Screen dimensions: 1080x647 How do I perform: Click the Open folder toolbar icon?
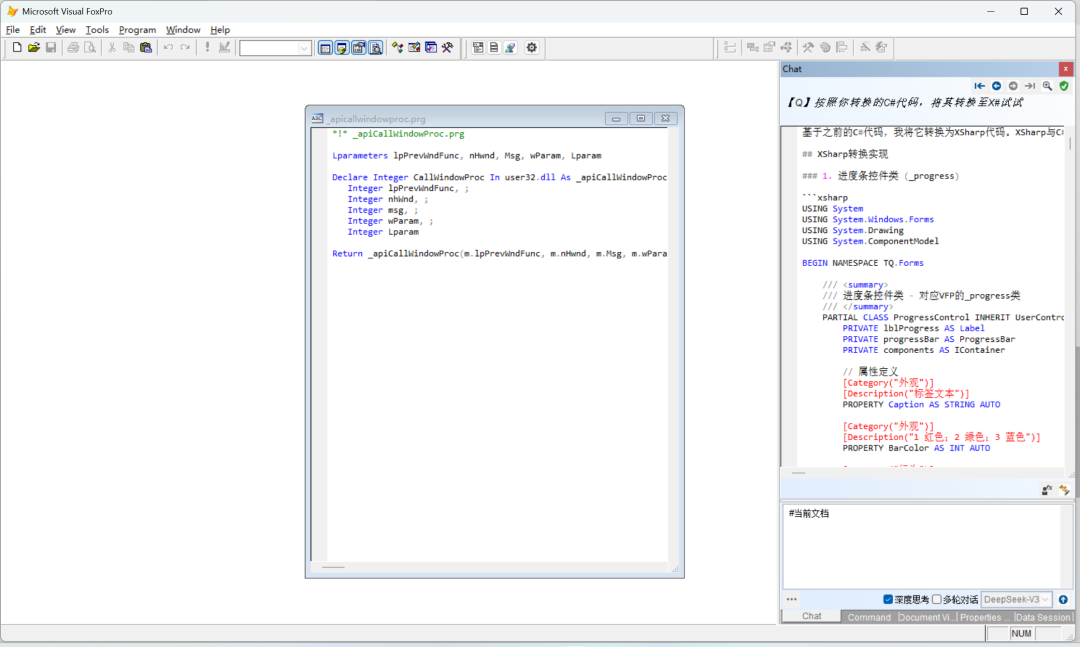(34, 48)
